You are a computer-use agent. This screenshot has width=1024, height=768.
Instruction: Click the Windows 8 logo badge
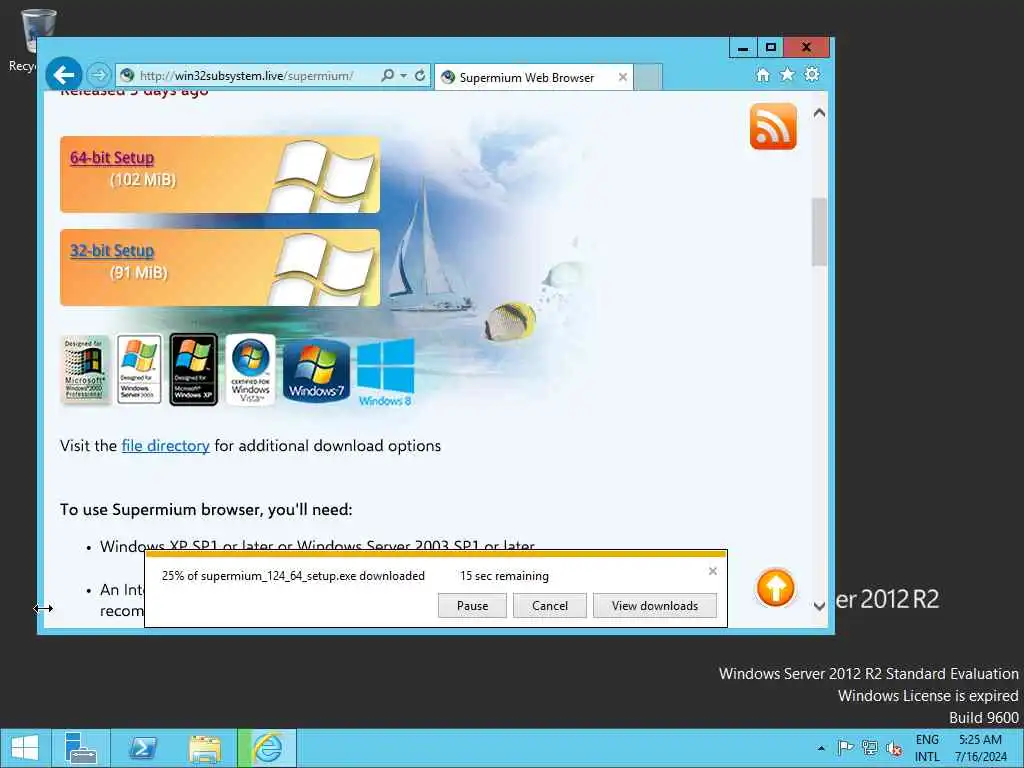(385, 372)
